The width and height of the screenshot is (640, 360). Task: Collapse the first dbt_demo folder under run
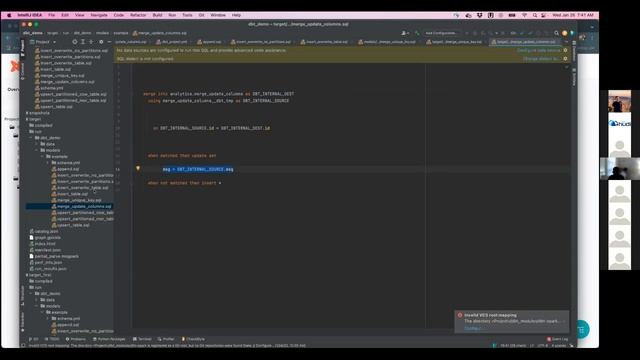[x=31, y=138]
